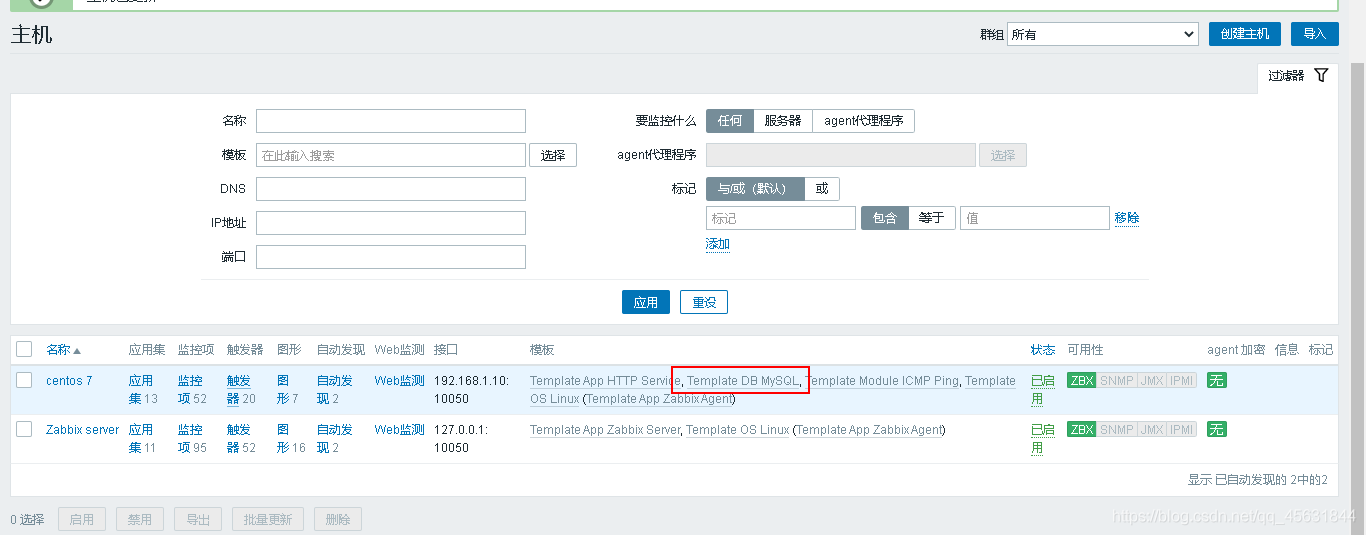Screen dimensions: 1366x535
Task: Click the 无 encryption badge for centos 7
Action: tap(1217, 380)
